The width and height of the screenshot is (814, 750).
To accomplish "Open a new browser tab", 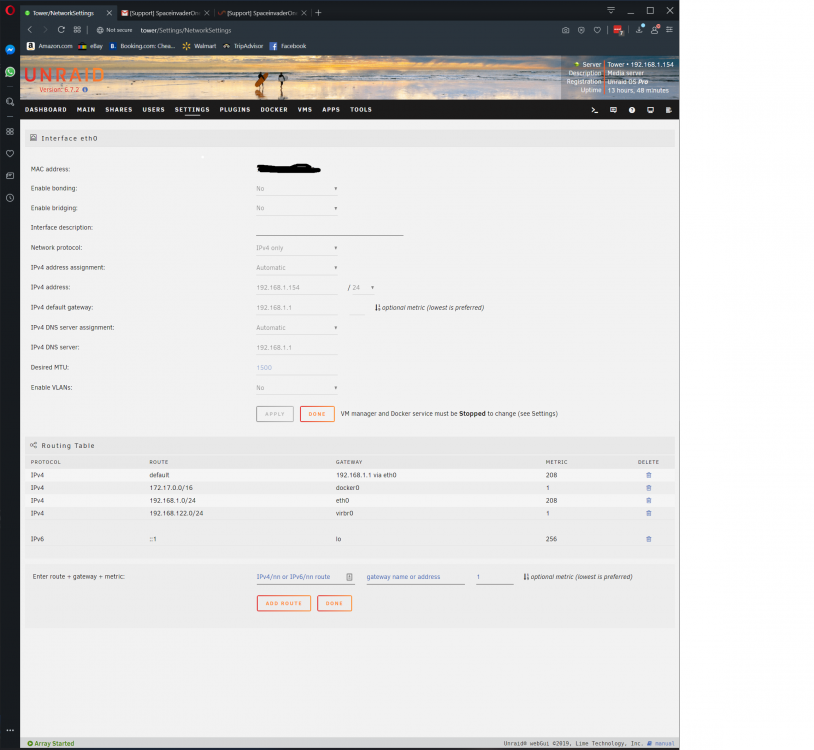I will (318, 12).
